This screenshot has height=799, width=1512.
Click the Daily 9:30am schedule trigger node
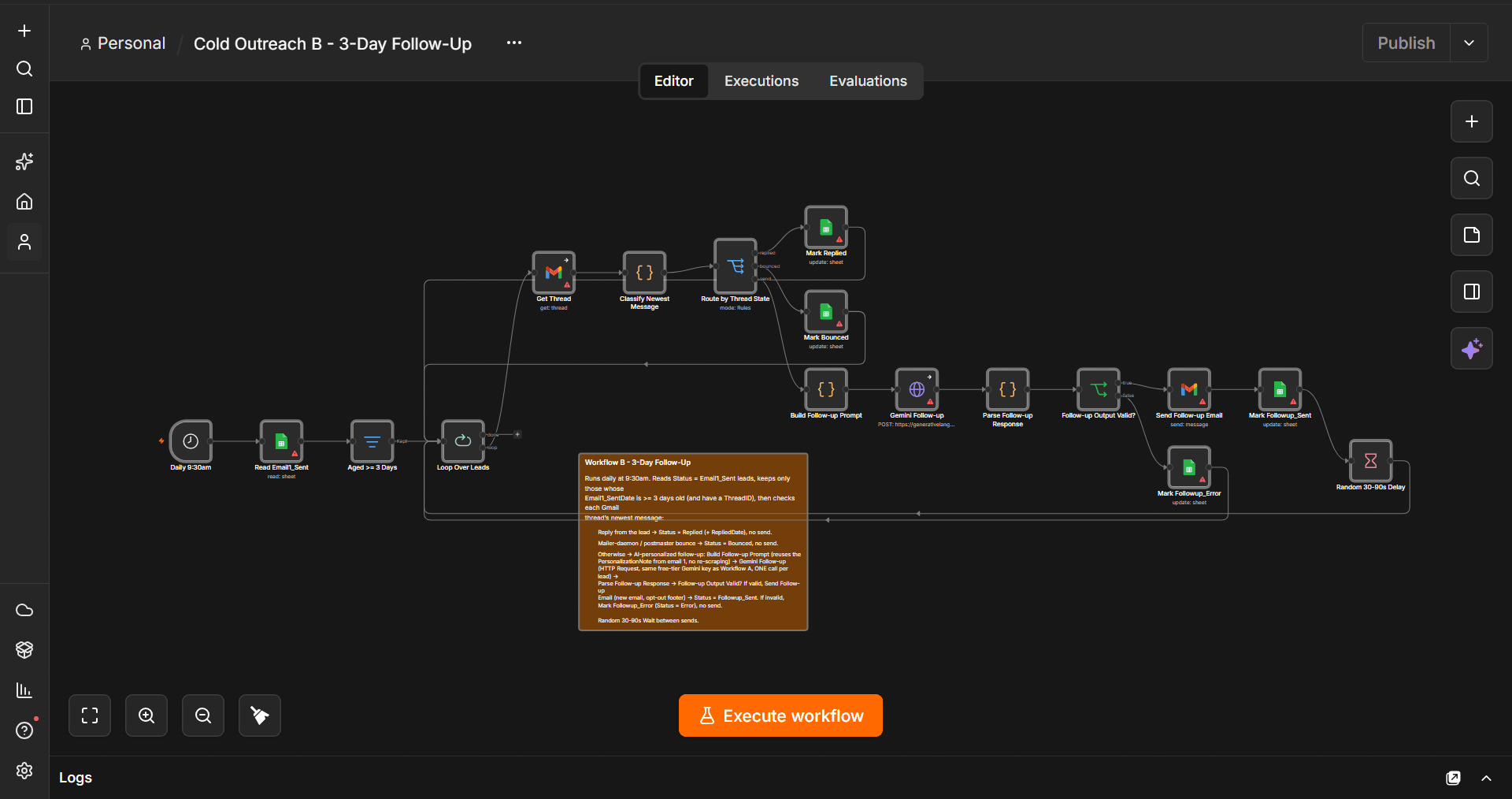(191, 441)
